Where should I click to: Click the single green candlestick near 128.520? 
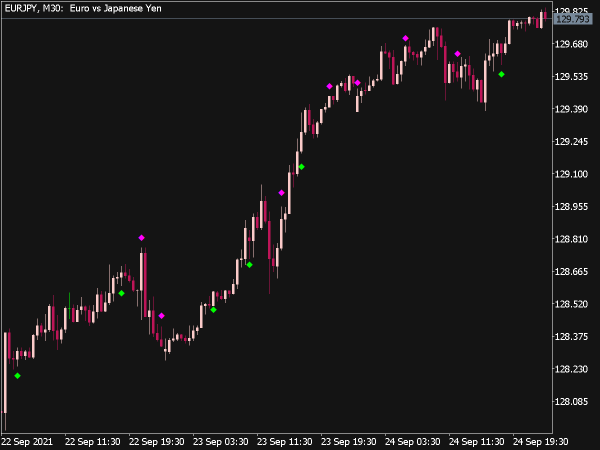[x=69, y=305]
